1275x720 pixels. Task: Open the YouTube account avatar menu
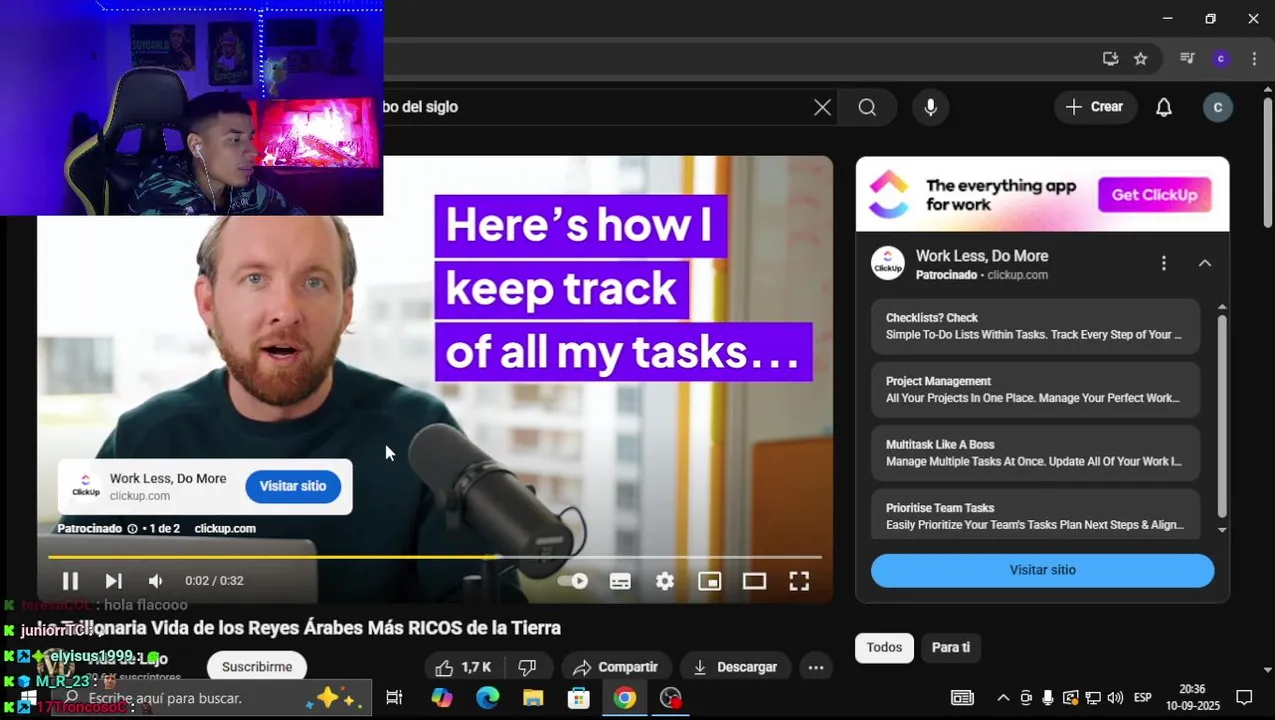[1217, 107]
